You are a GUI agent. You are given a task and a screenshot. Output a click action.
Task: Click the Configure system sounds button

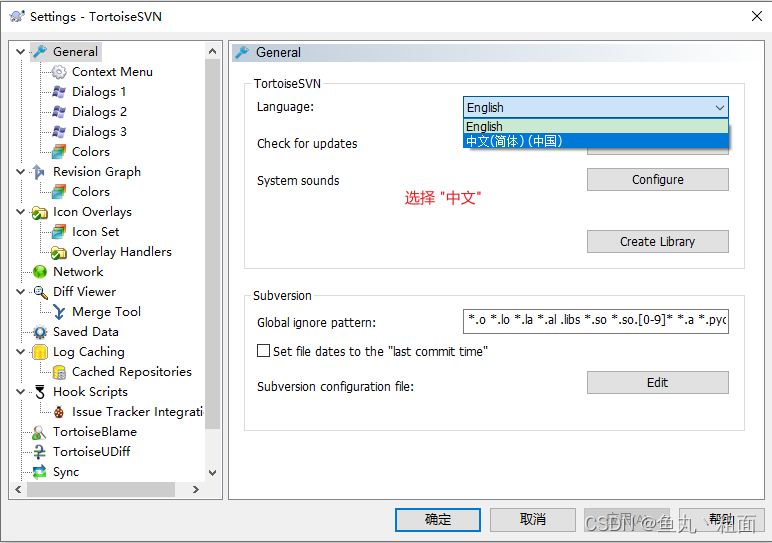click(657, 180)
